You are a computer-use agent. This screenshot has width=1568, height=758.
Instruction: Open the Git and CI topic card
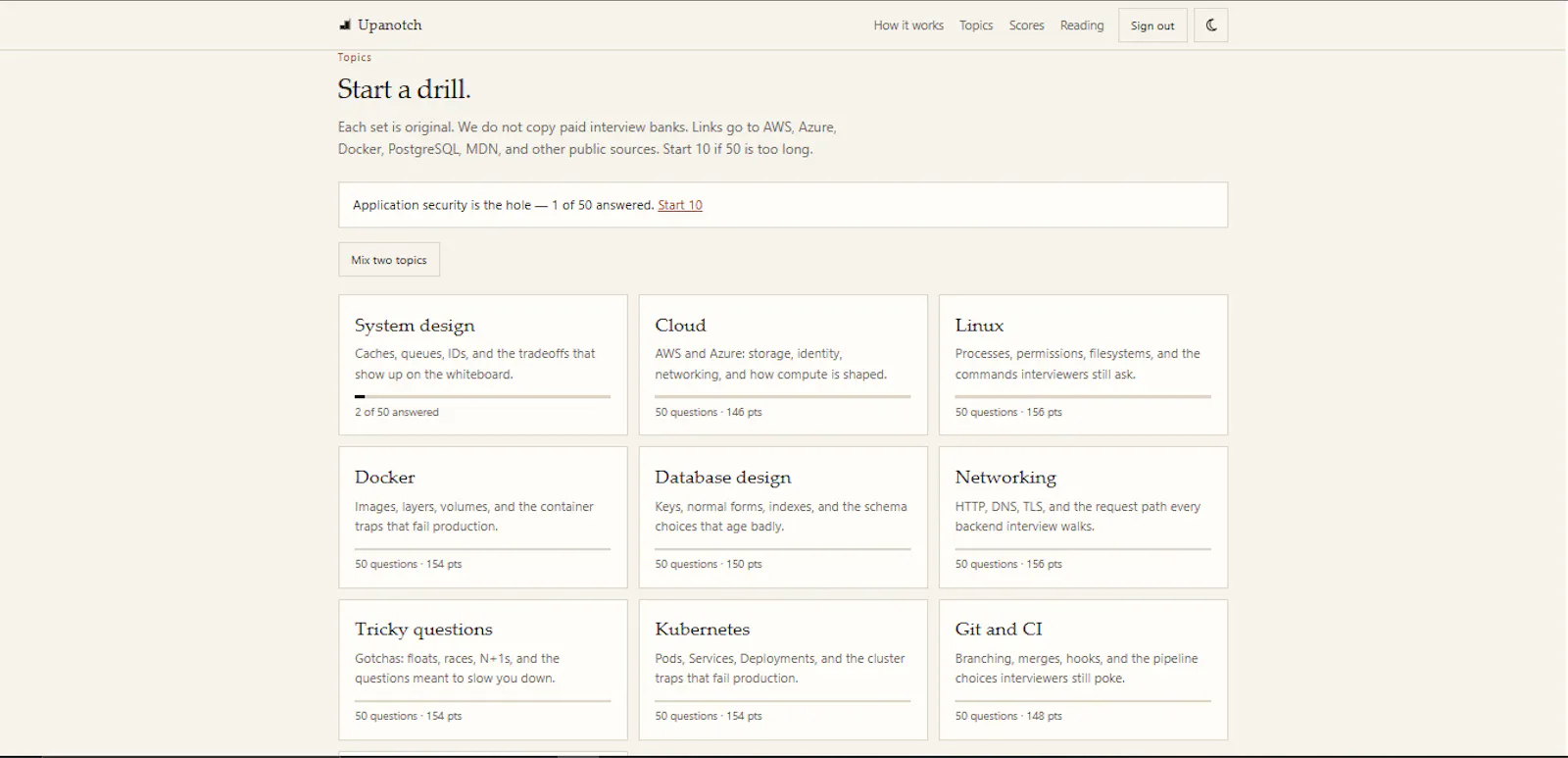tap(1083, 670)
